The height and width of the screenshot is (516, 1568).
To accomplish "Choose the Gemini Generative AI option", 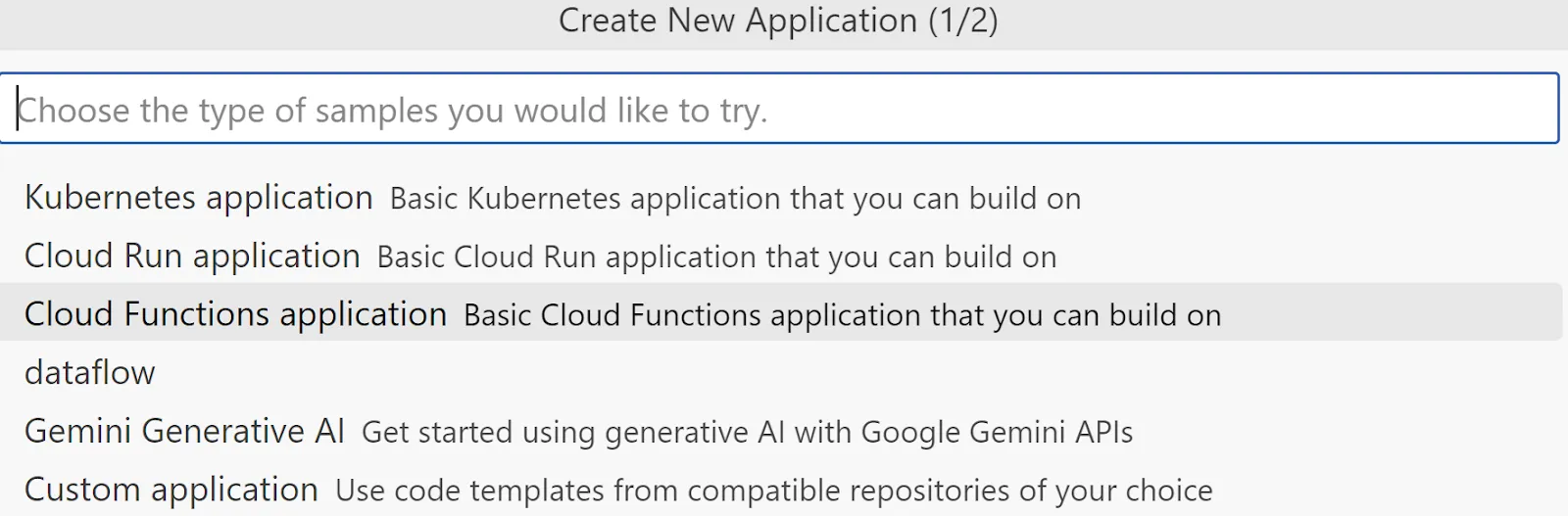I will pyautogui.click(x=184, y=432).
